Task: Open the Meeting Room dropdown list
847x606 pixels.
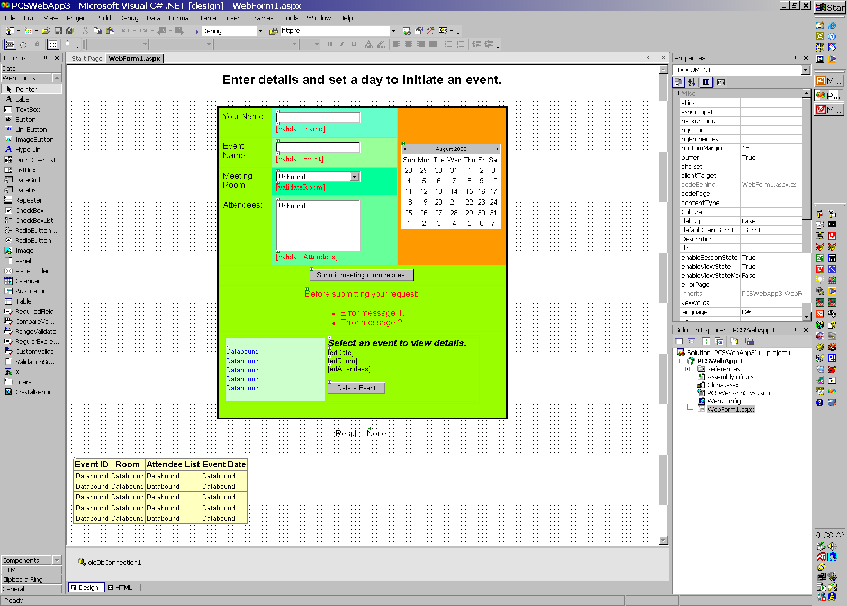Action: point(354,177)
